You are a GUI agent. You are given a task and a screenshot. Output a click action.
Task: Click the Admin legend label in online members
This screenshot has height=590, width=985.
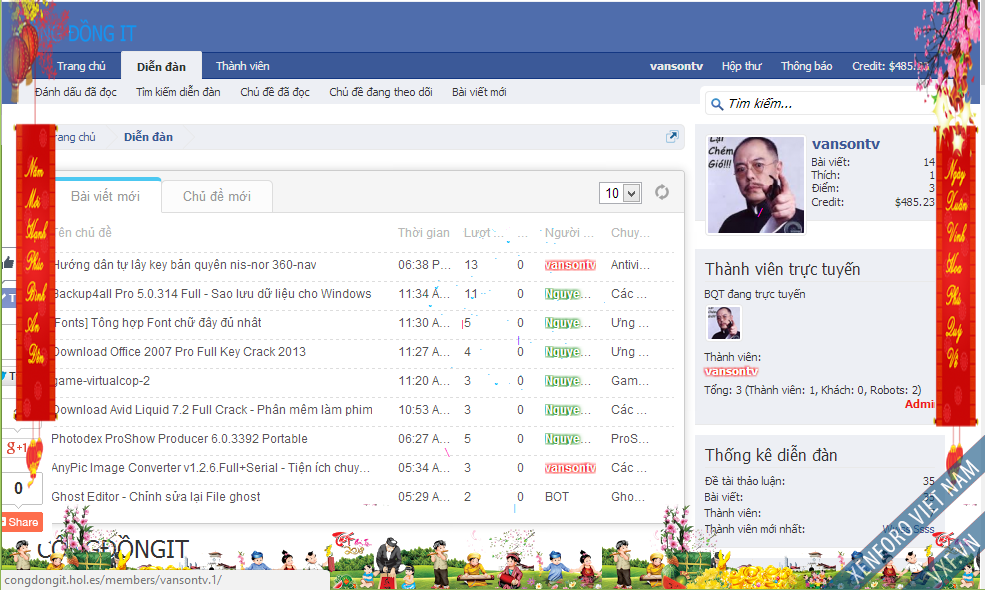click(x=919, y=404)
